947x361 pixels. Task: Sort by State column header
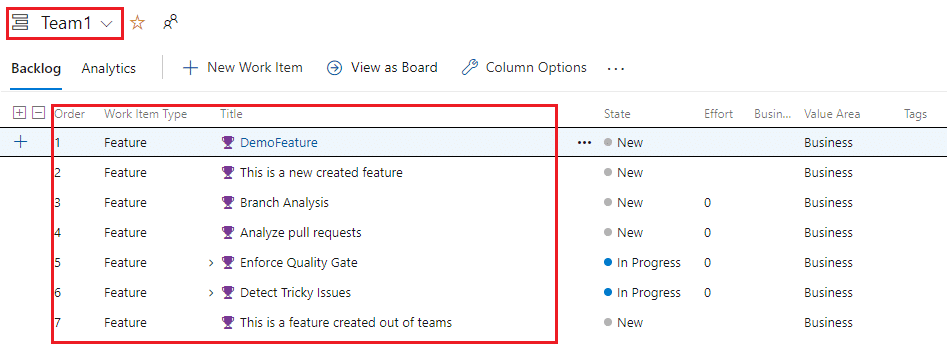(617, 114)
